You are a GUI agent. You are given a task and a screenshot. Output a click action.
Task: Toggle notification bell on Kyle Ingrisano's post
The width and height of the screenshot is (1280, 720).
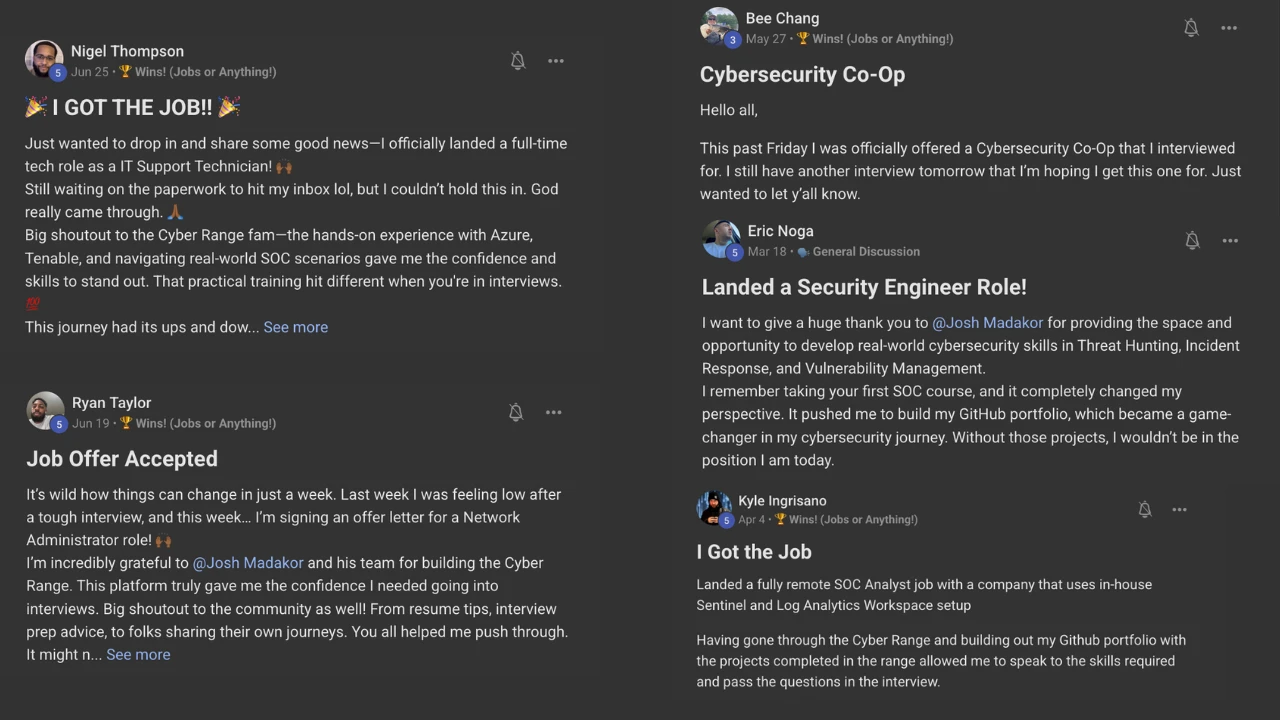[1145, 510]
